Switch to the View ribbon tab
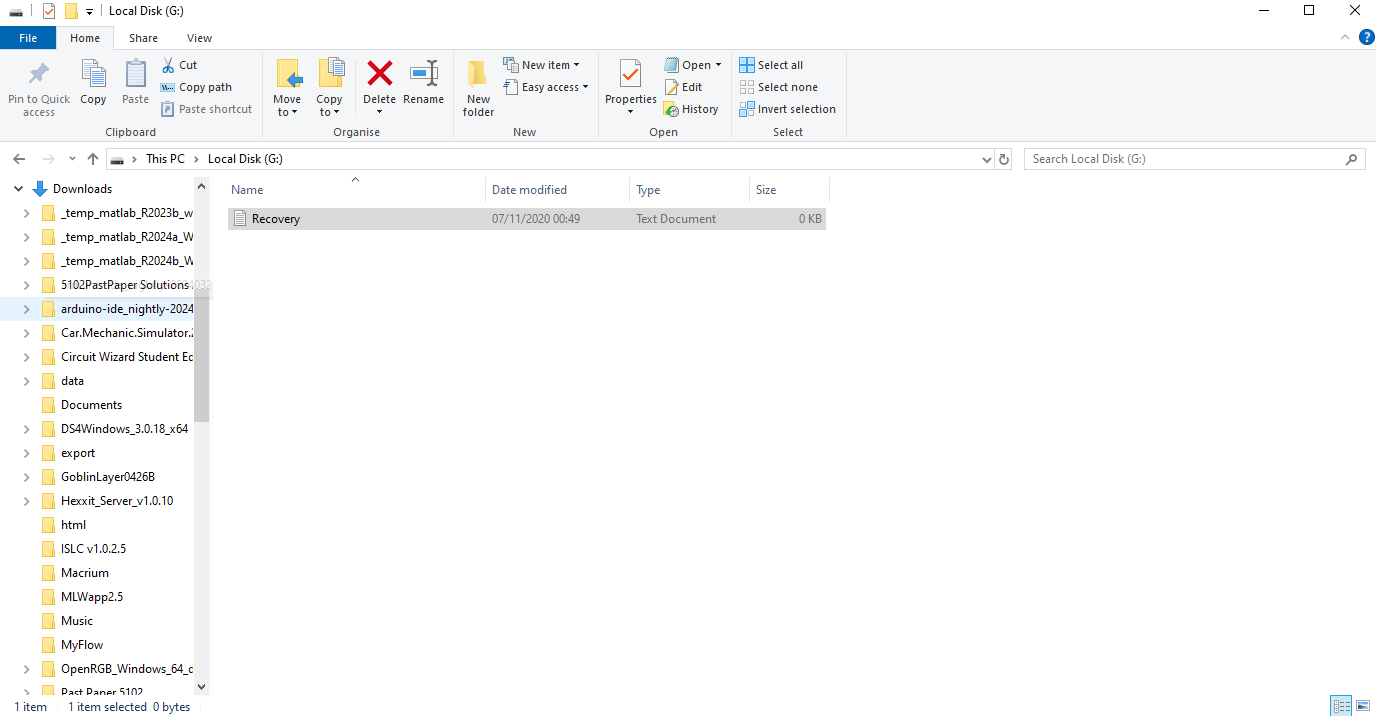1376x716 pixels. (199, 37)
